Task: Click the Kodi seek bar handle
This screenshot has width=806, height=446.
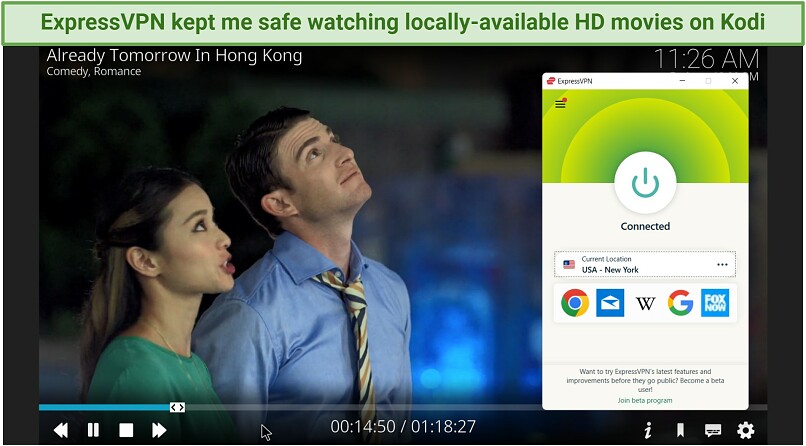Action: point(177,407)
